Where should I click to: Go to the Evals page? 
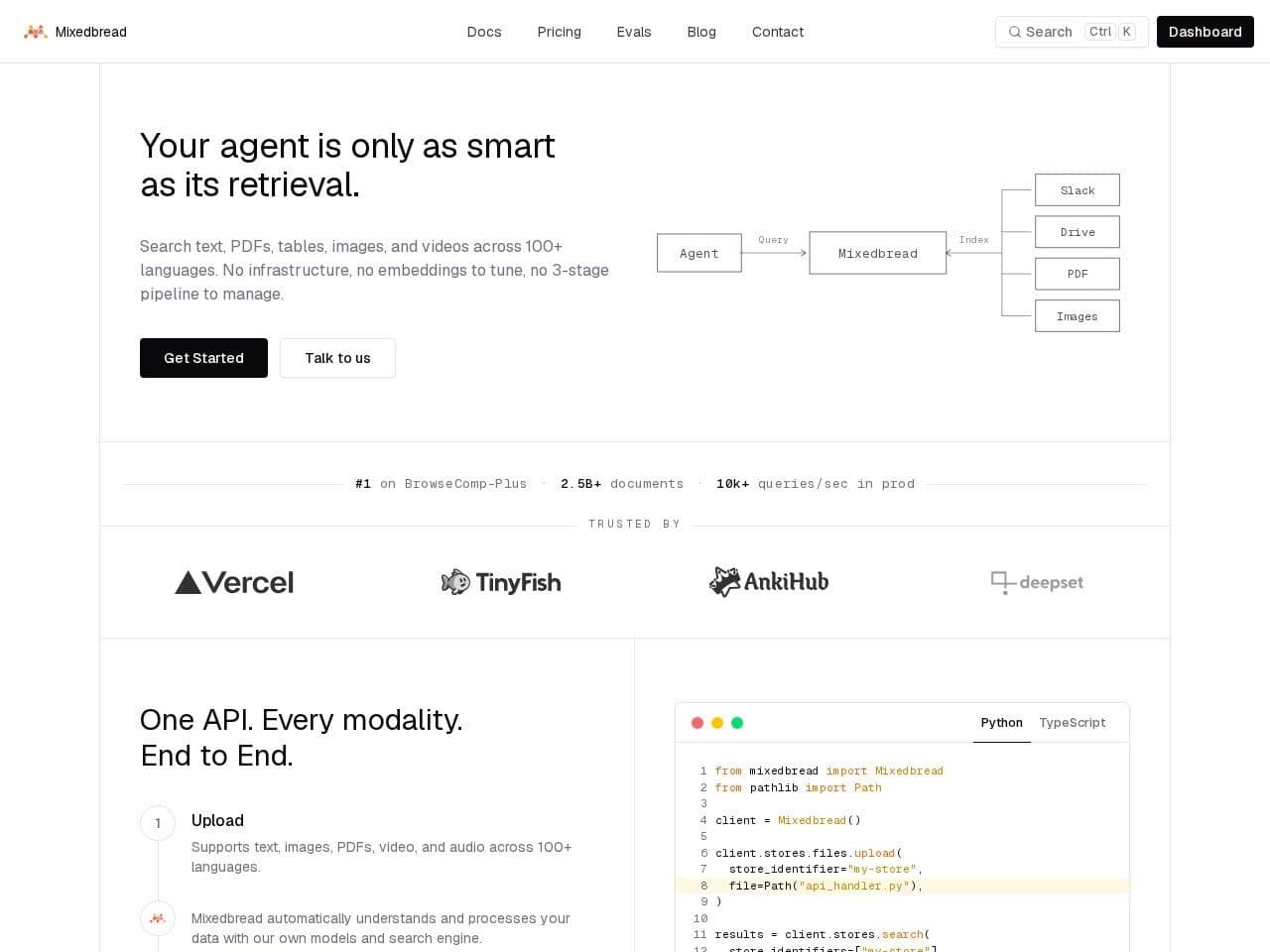coord(634,32)
